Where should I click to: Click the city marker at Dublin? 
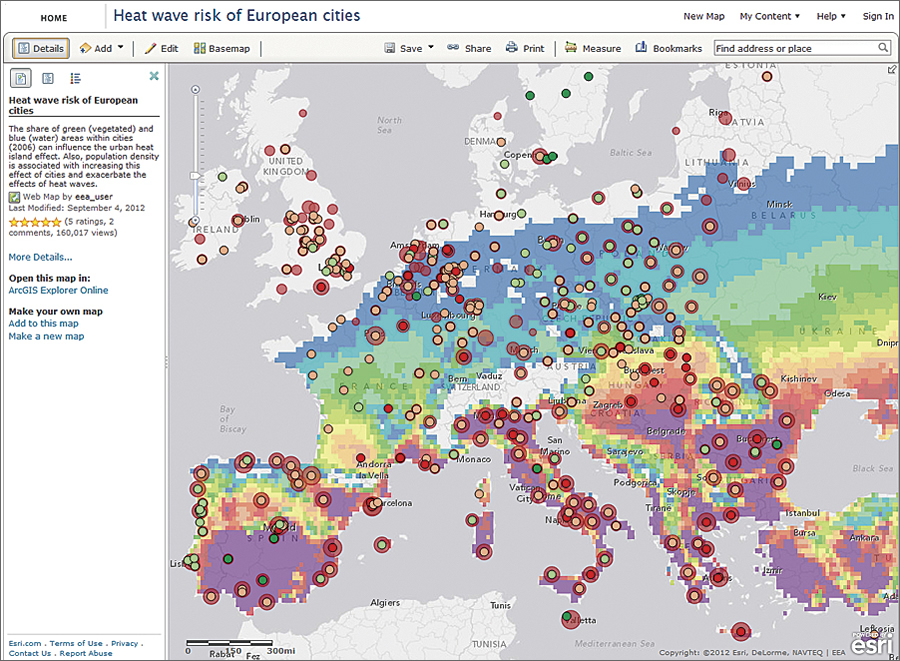tap(238, 220)
